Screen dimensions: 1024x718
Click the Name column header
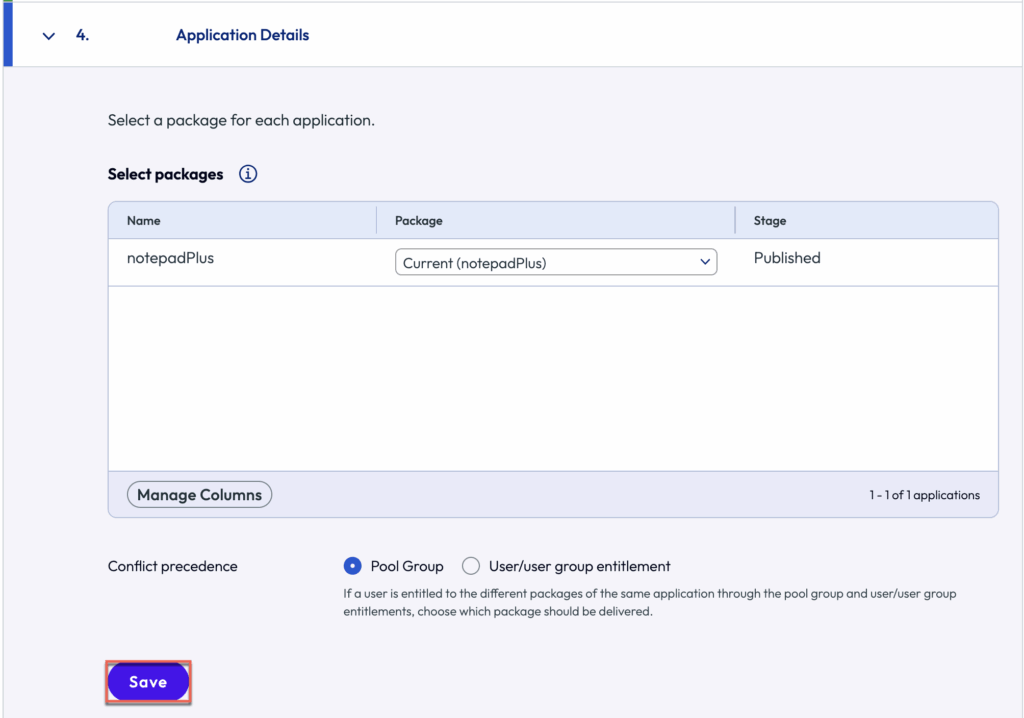(144, 220)
